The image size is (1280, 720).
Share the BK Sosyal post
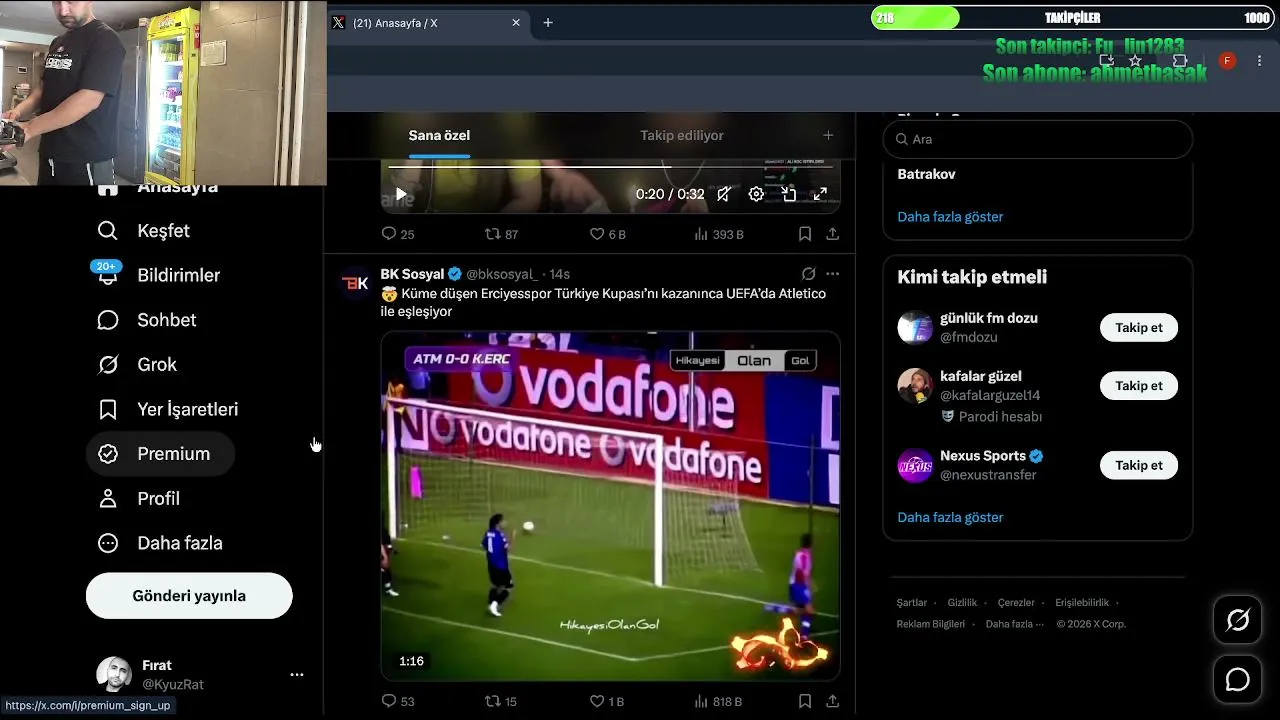(x=832, y=701)
